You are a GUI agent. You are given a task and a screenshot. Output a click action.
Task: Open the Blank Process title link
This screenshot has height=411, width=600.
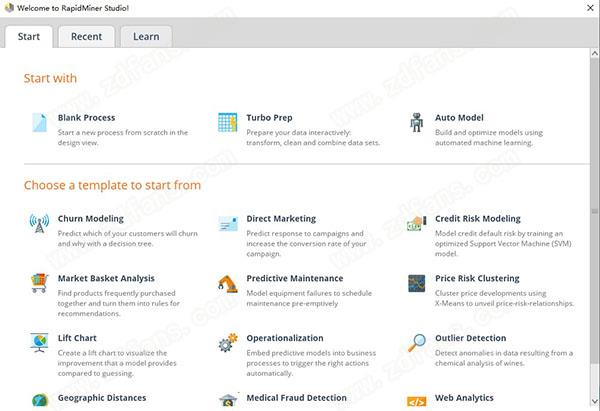86,118
